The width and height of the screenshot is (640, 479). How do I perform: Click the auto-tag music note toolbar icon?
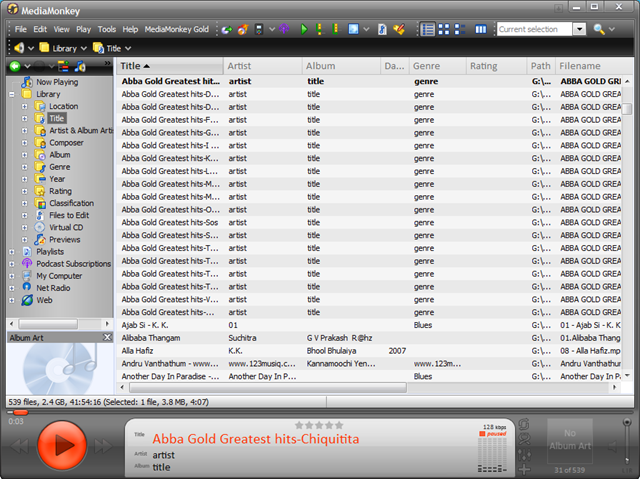pos(382,29)
